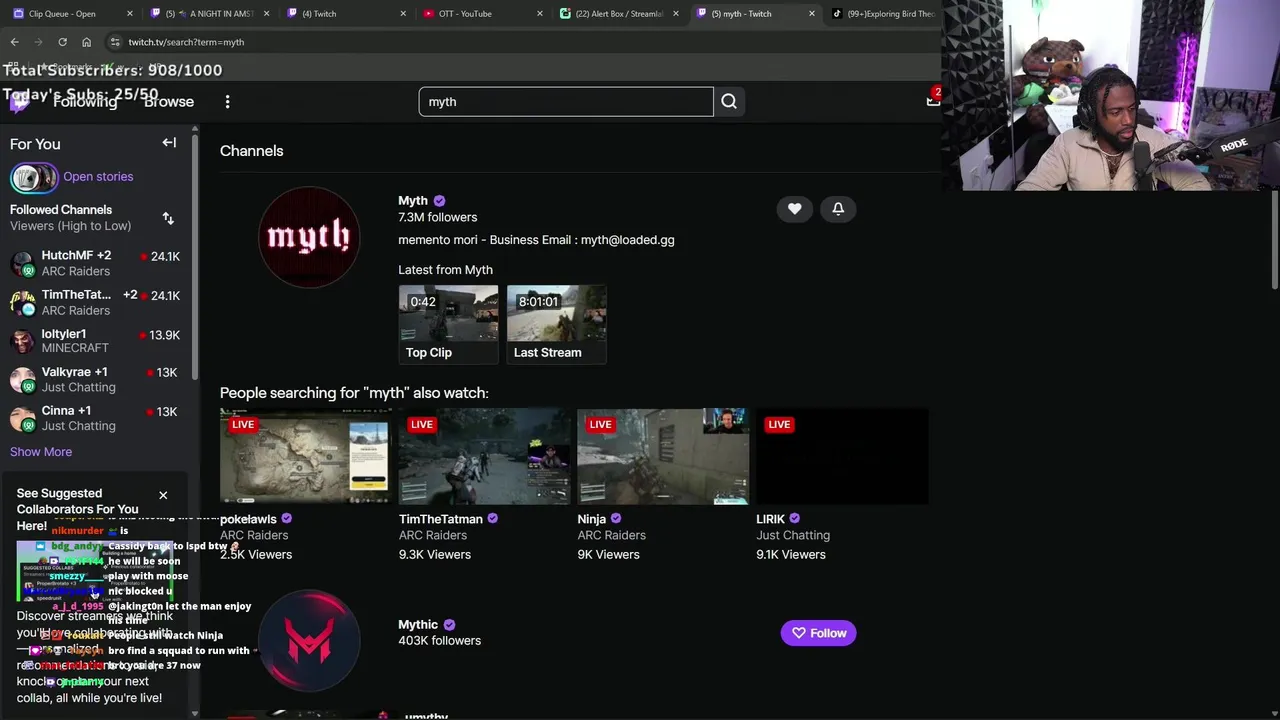Viewport: 1280px width, 720px height.
Task: Click heart icon for Myth channel
Action: tap(795, 209)
